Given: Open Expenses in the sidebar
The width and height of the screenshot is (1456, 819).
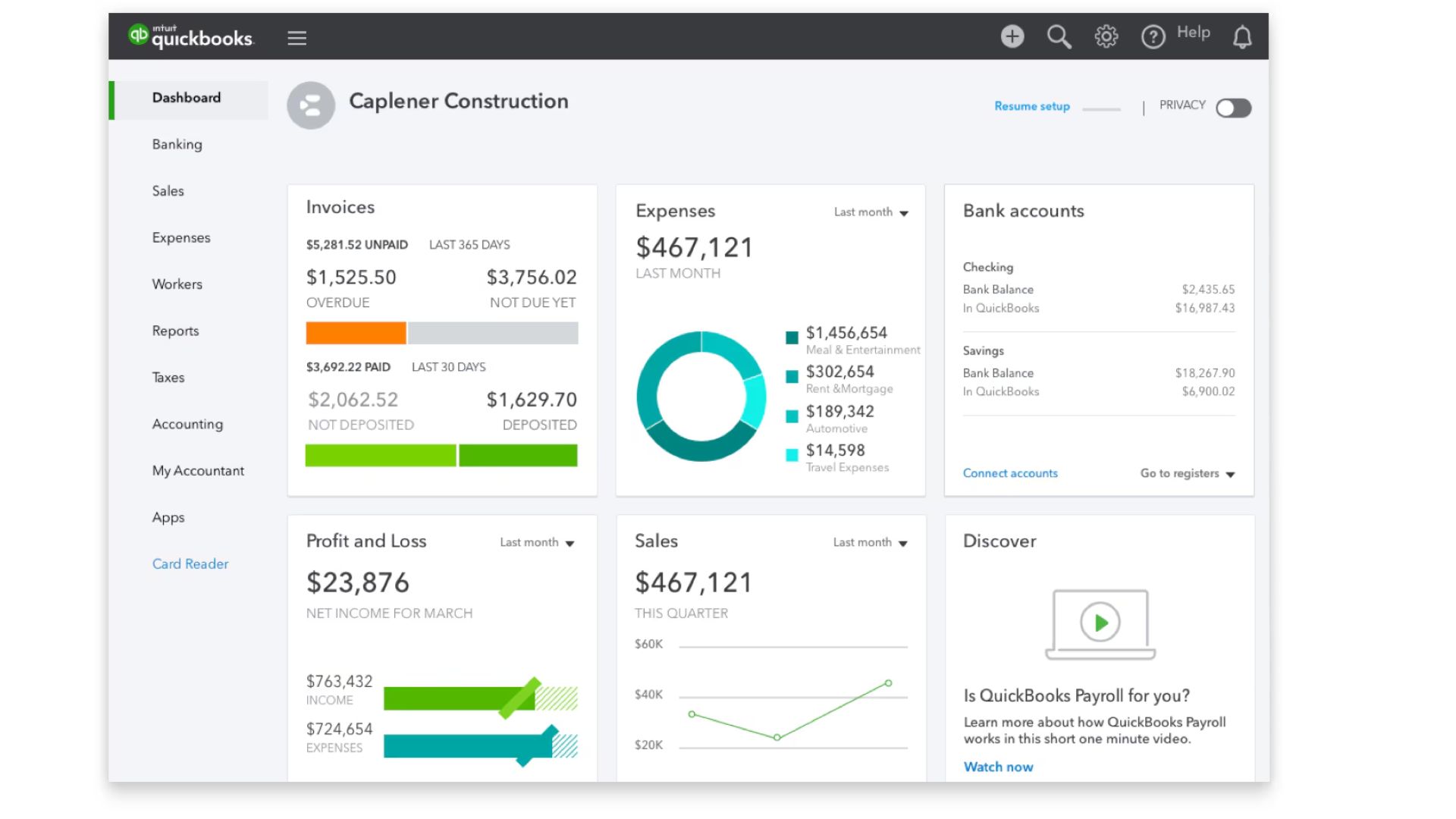Looking at the screenshot, I should tap(181, 237).
